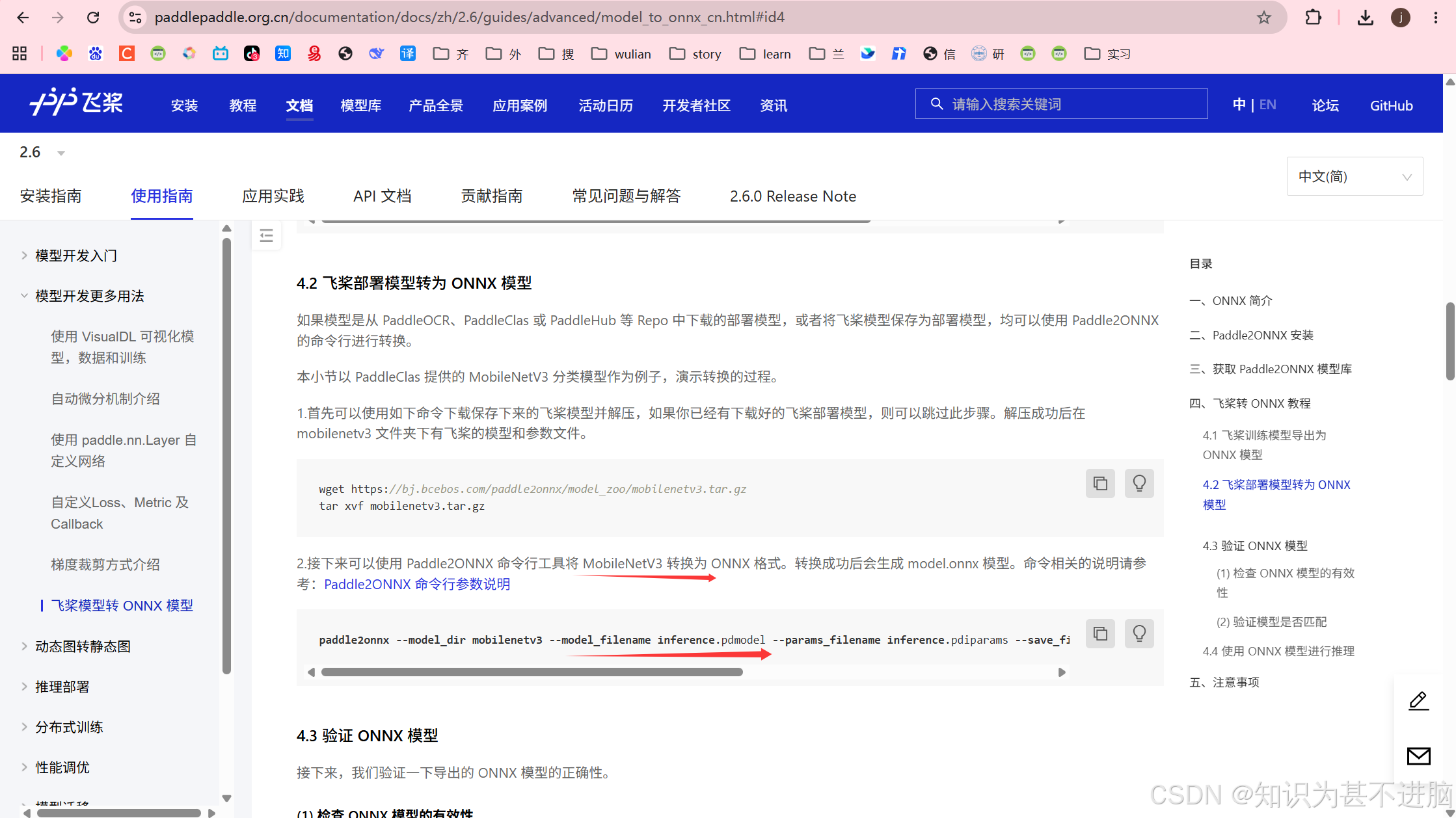The image size is (1456, 818).
Task: Jump to 4.3 验证 ONNX 模型 in TOC
Action: pos(1255,546)
